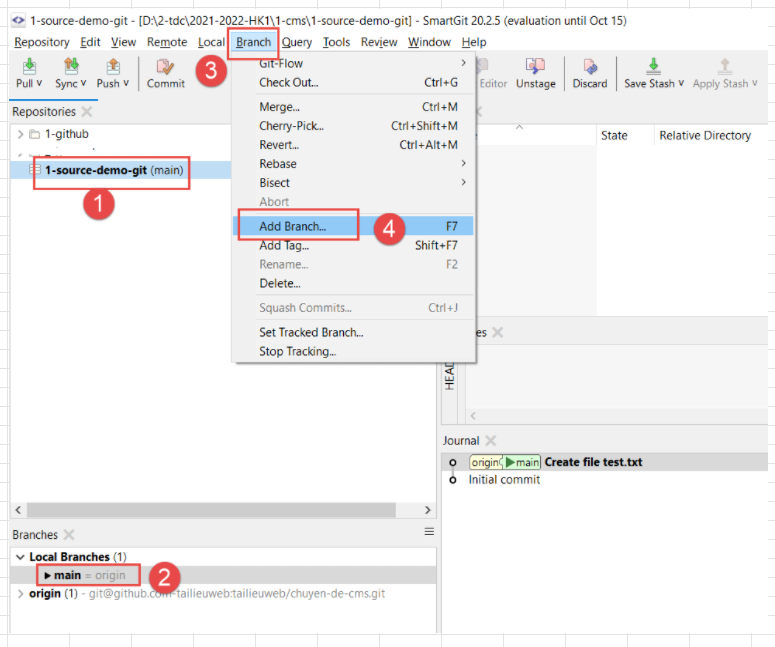Click the Discard toolbar icon

point(590,66)
